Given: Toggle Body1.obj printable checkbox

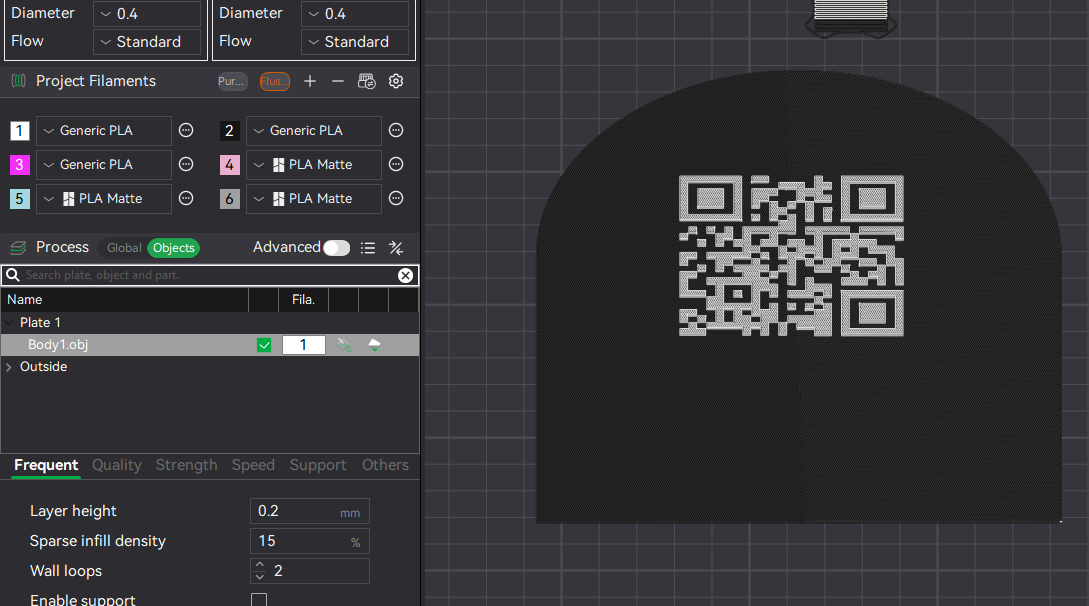Looking at the screenshot, I should tap(264, 345).
